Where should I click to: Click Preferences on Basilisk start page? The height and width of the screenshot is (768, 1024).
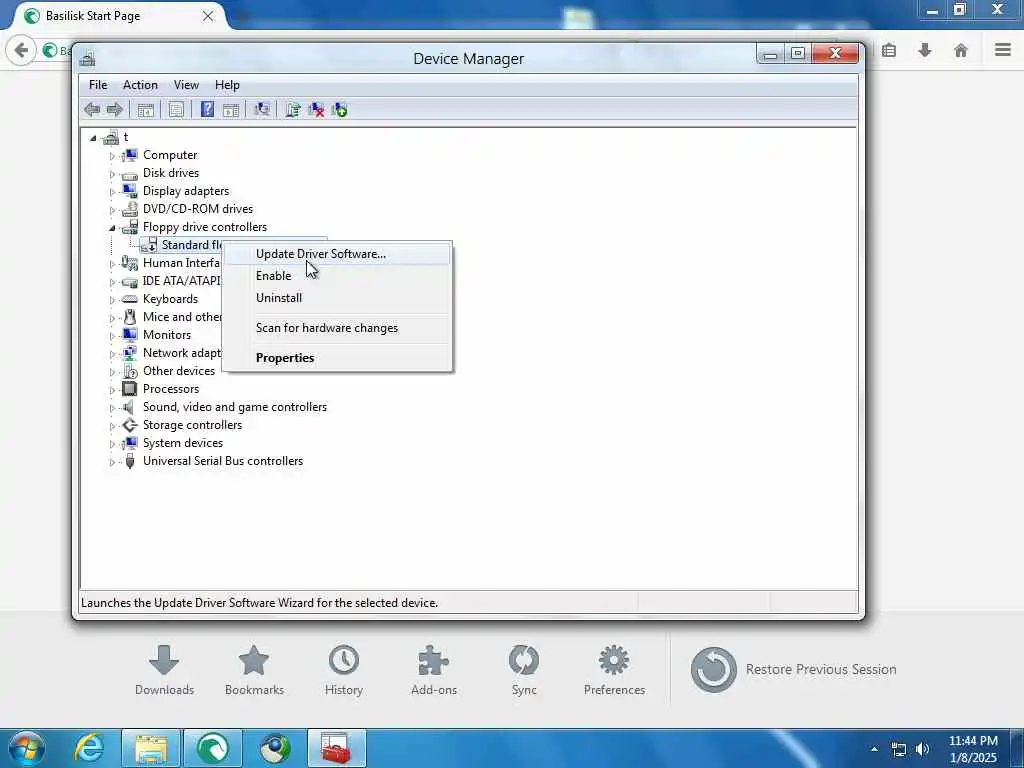[x=614, y=669]
